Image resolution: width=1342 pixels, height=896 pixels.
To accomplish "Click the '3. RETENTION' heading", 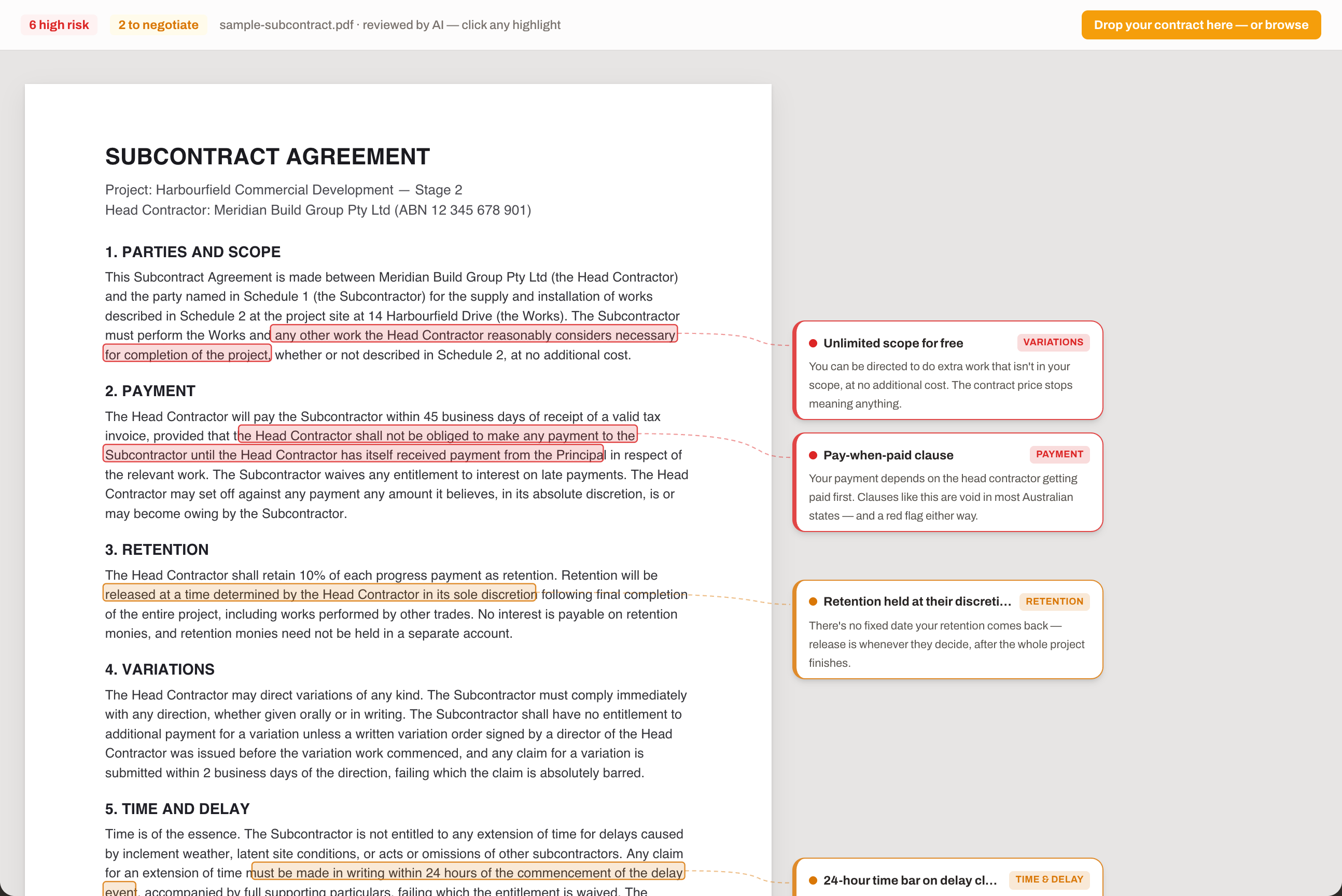I will [x=157, y=550].
